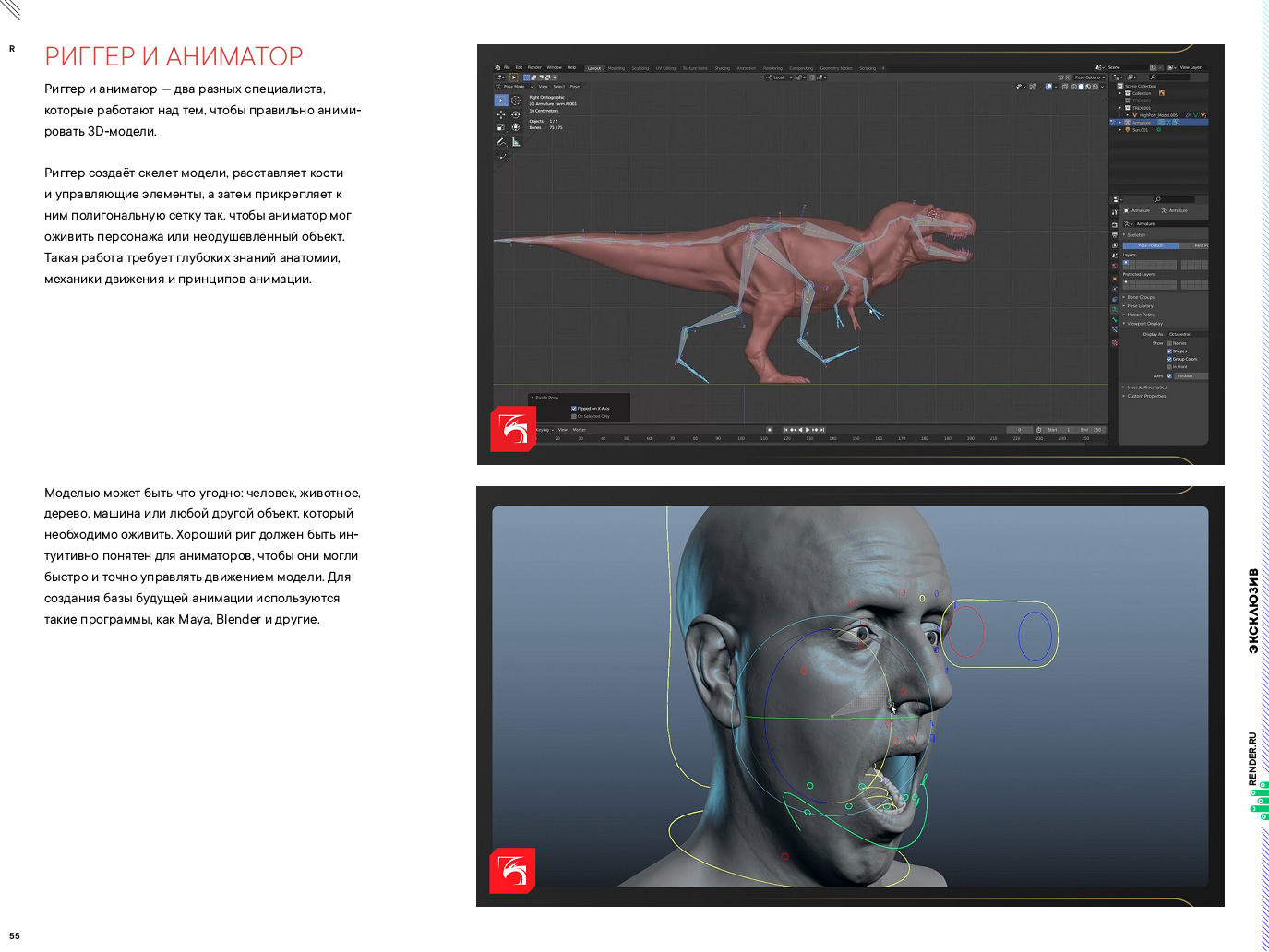This screenshot has width=1269, height=952.
Task: Toggle the Group Colors checkbox
Action: pos(1169,359)
